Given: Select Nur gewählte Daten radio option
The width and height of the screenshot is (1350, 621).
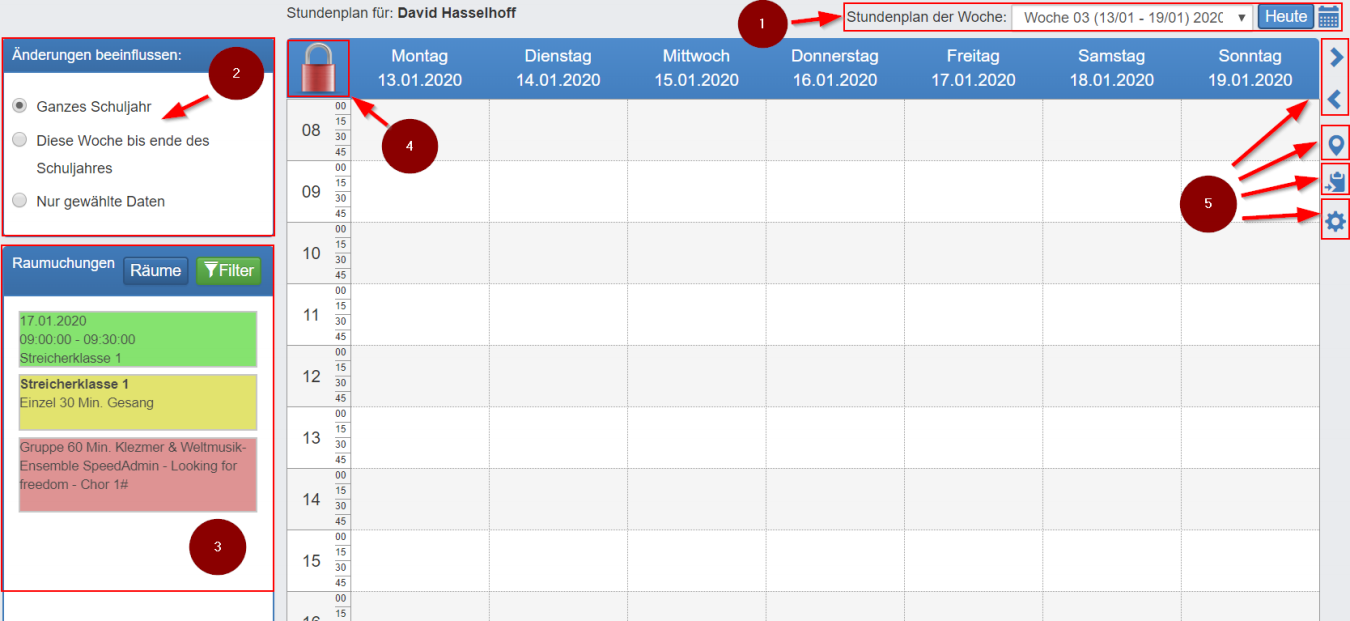Looking at the screenshot, I should pyautogui.click(x=20, y=200).
